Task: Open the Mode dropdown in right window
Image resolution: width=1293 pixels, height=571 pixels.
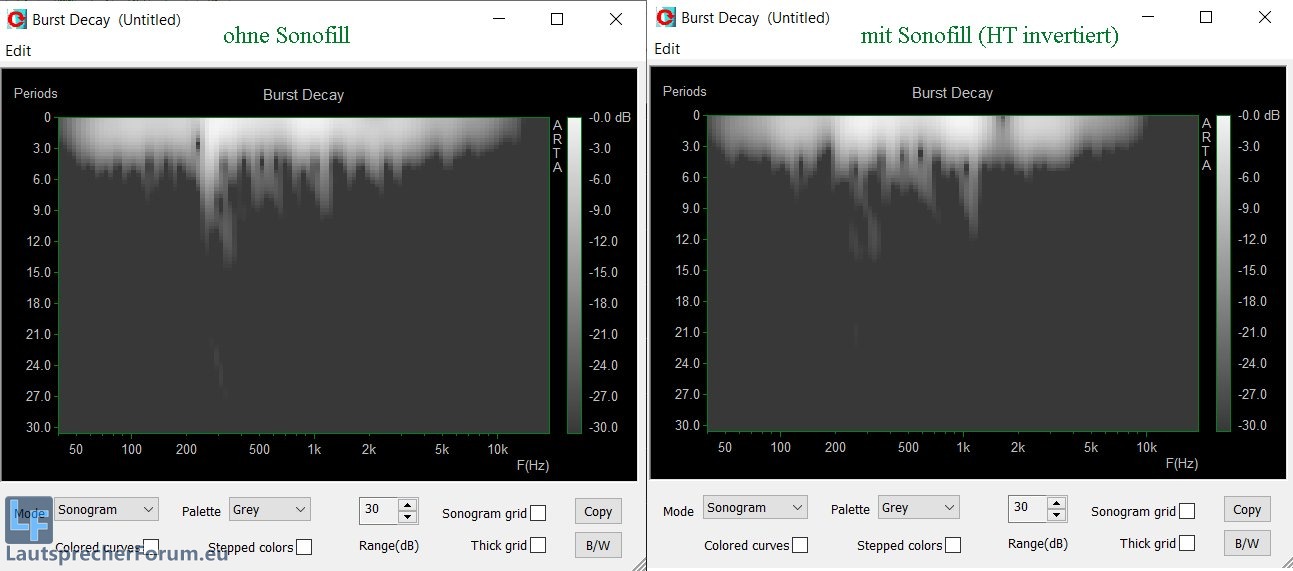Action: (x=754, y=508)
